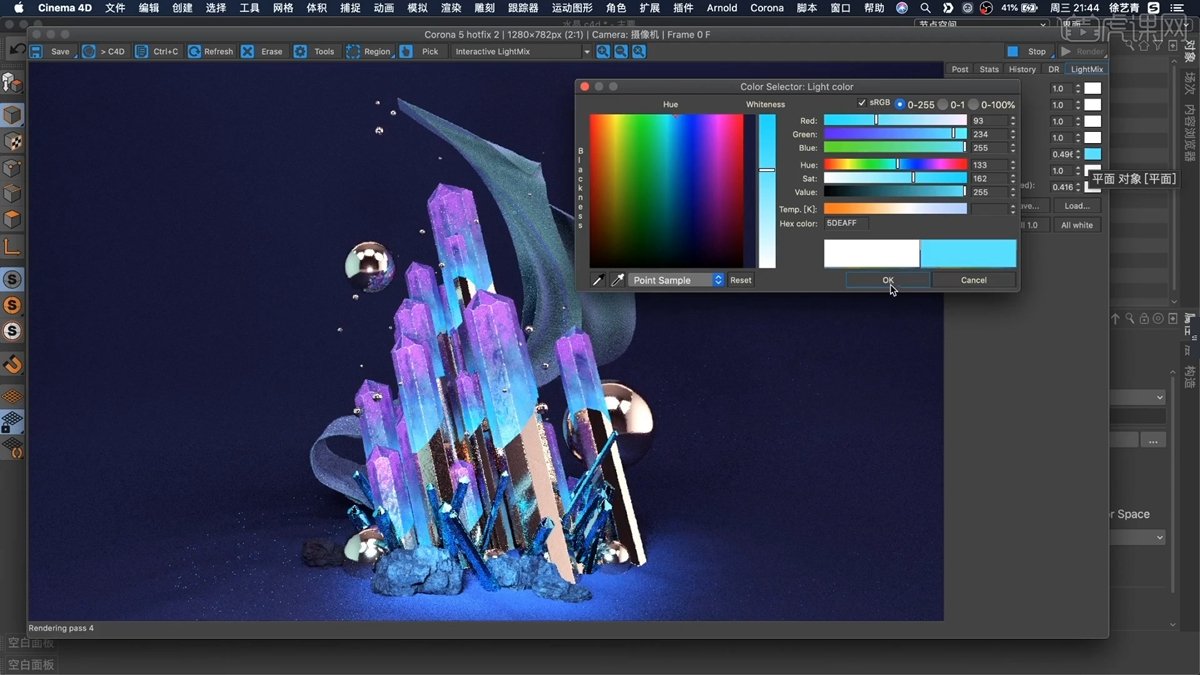Screen dimensions: 1200x675
Task: Select the 0-1 range radio button
Action: 943,104
